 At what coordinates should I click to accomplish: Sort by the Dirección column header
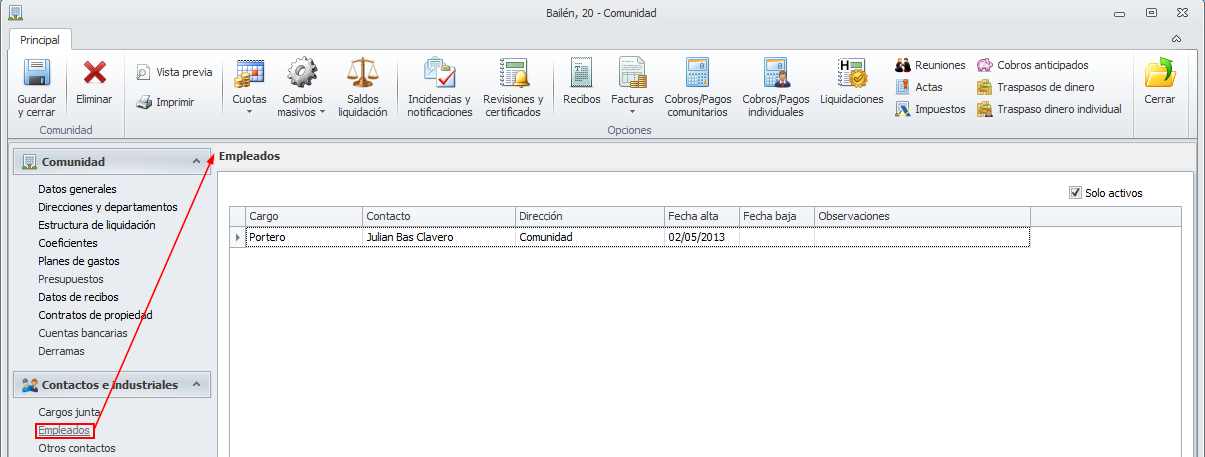click(x=590, y=216)
